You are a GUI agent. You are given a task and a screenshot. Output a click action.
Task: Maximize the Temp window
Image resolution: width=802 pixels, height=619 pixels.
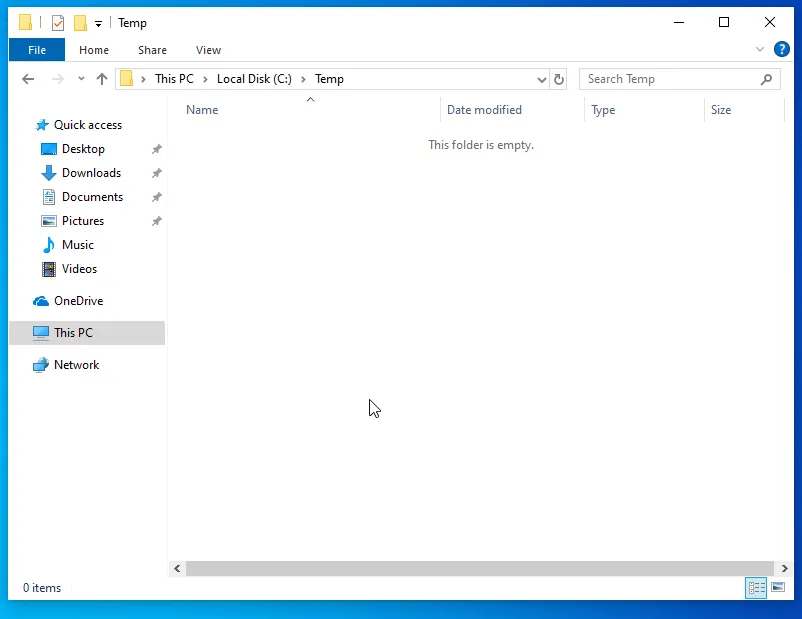click(x=724, y=23)
